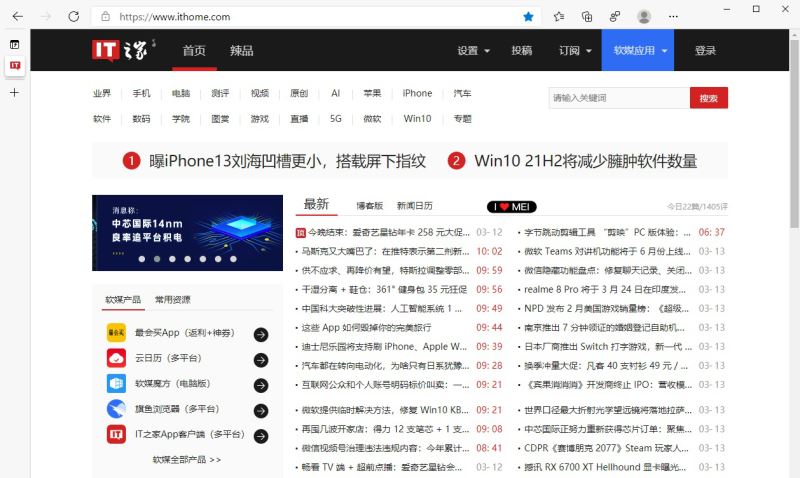800x478 pixels.
Task: Expand the 软媒应用 dropdown
Action: pyautogui.click(x=638, y=50)
